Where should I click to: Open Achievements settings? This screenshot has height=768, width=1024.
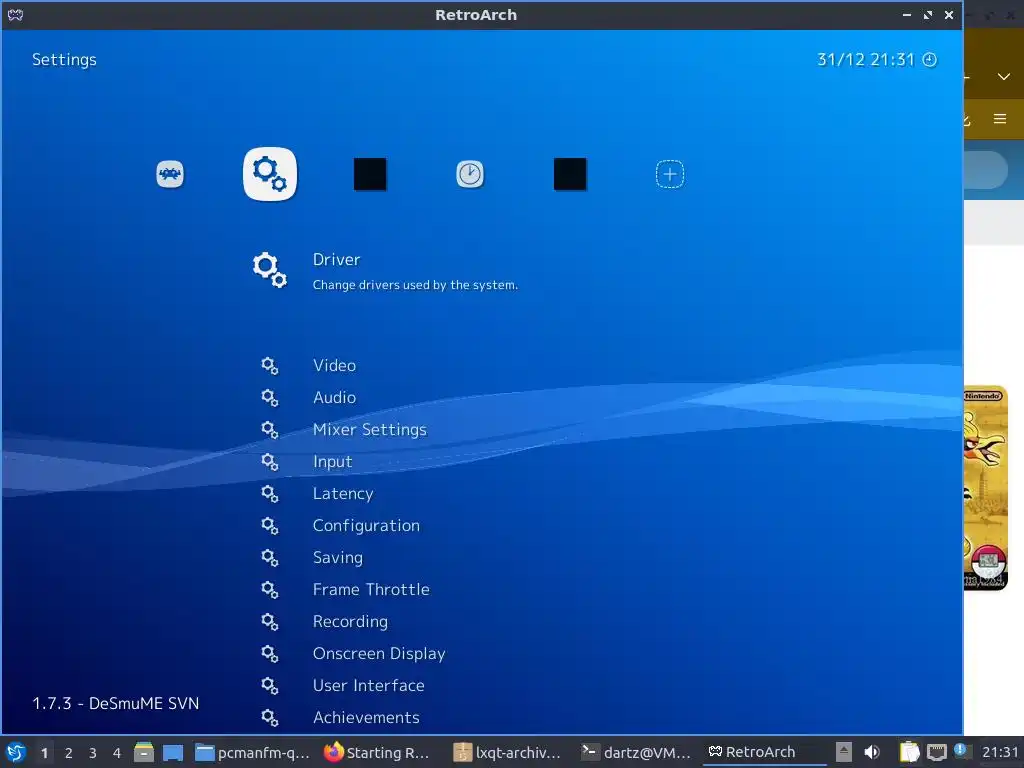366,718
